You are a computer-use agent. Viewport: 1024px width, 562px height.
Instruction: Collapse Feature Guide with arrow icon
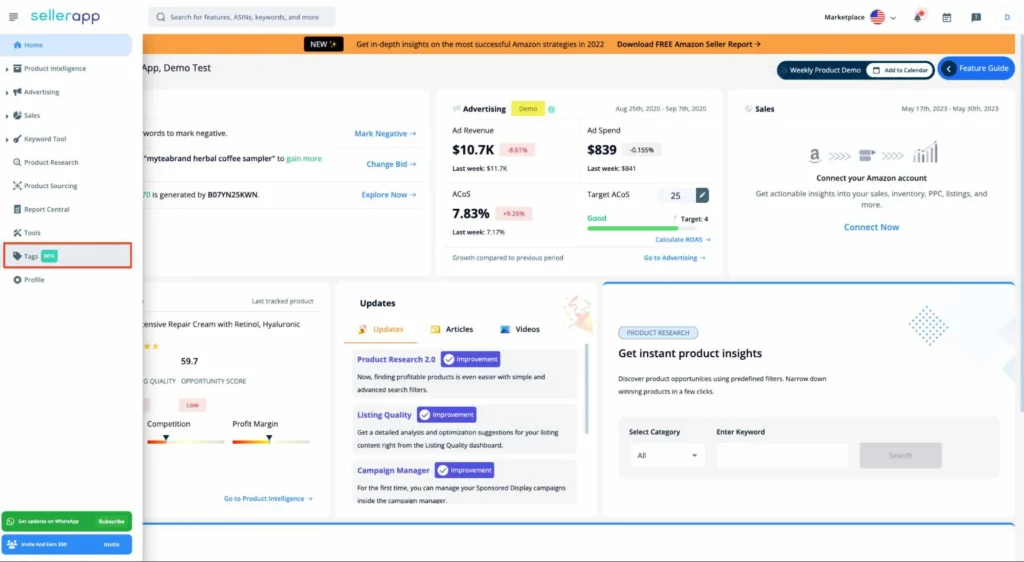coord(948,69)
